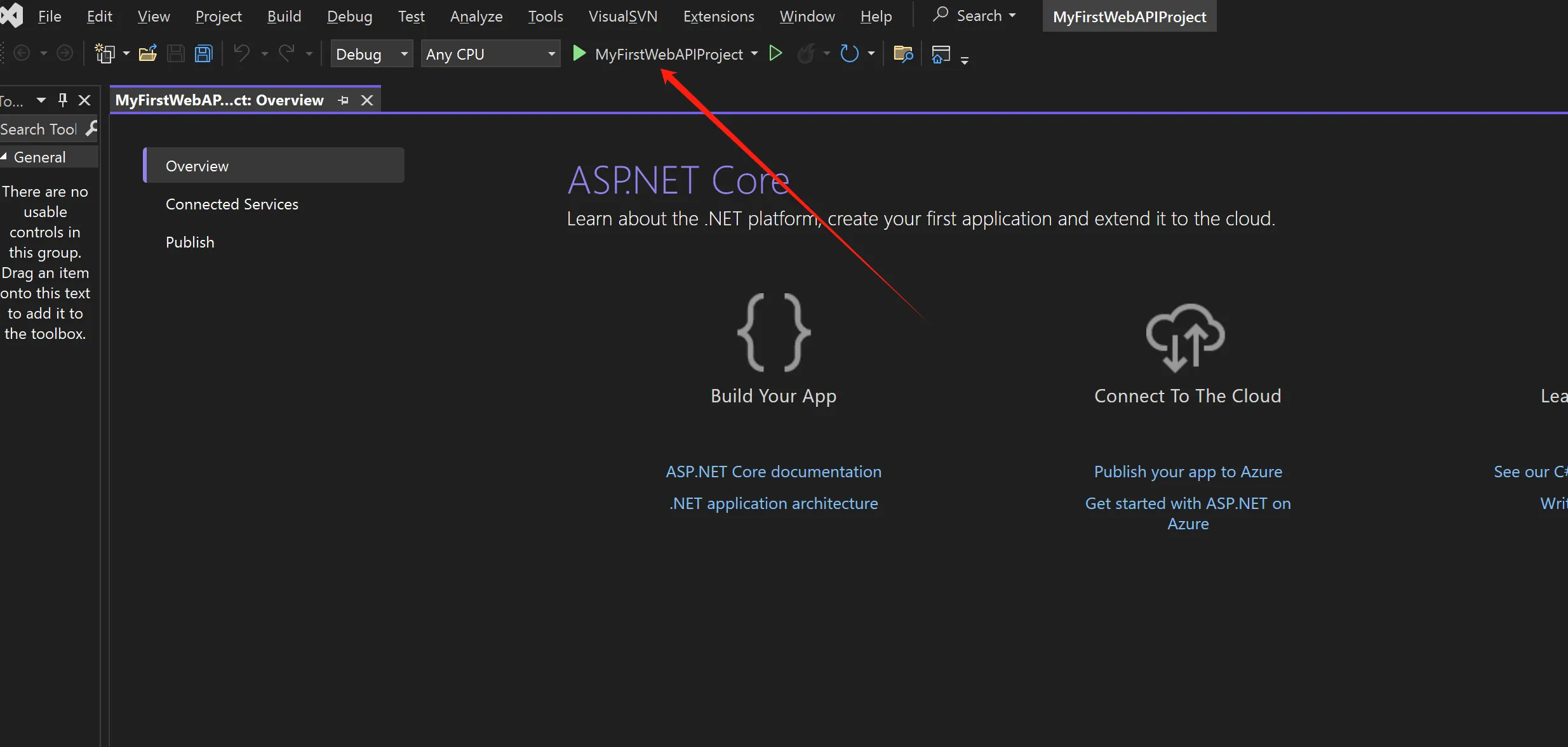Click the Open File folder icon

148,53
